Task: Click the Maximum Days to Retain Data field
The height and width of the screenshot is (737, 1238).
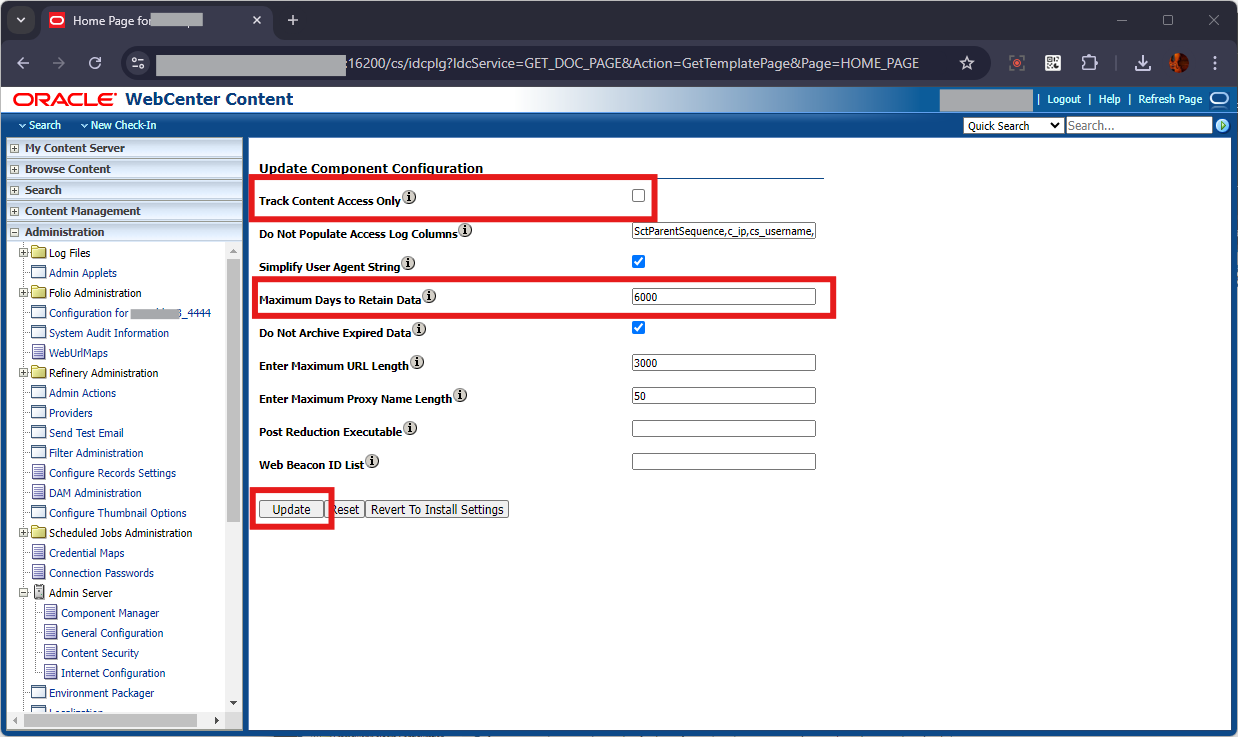Action: (724, 297)
